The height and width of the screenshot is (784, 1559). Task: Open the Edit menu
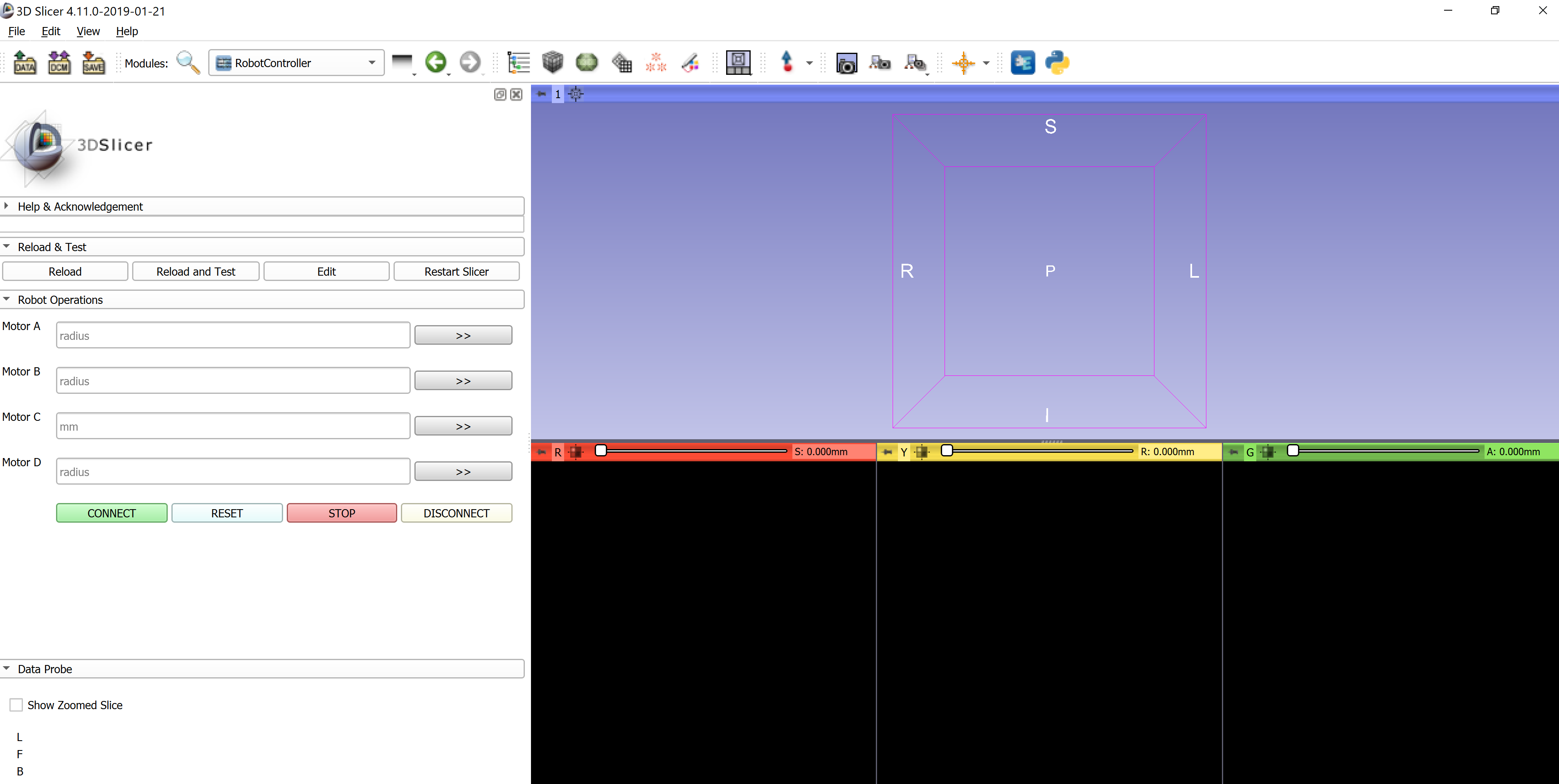50,31
